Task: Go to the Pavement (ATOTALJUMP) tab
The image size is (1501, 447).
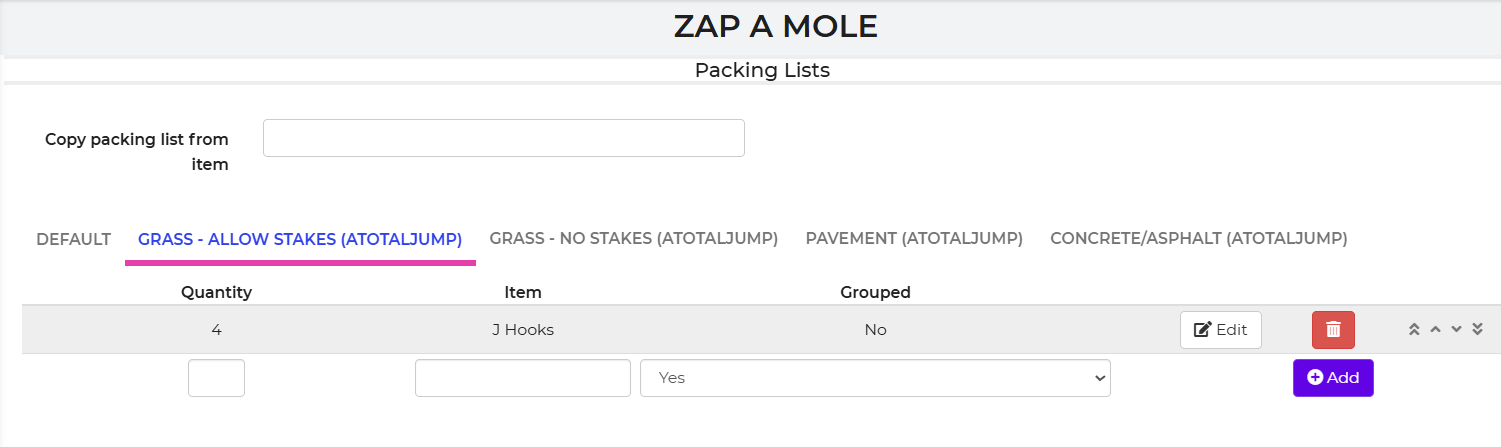Action: [914, 239]
